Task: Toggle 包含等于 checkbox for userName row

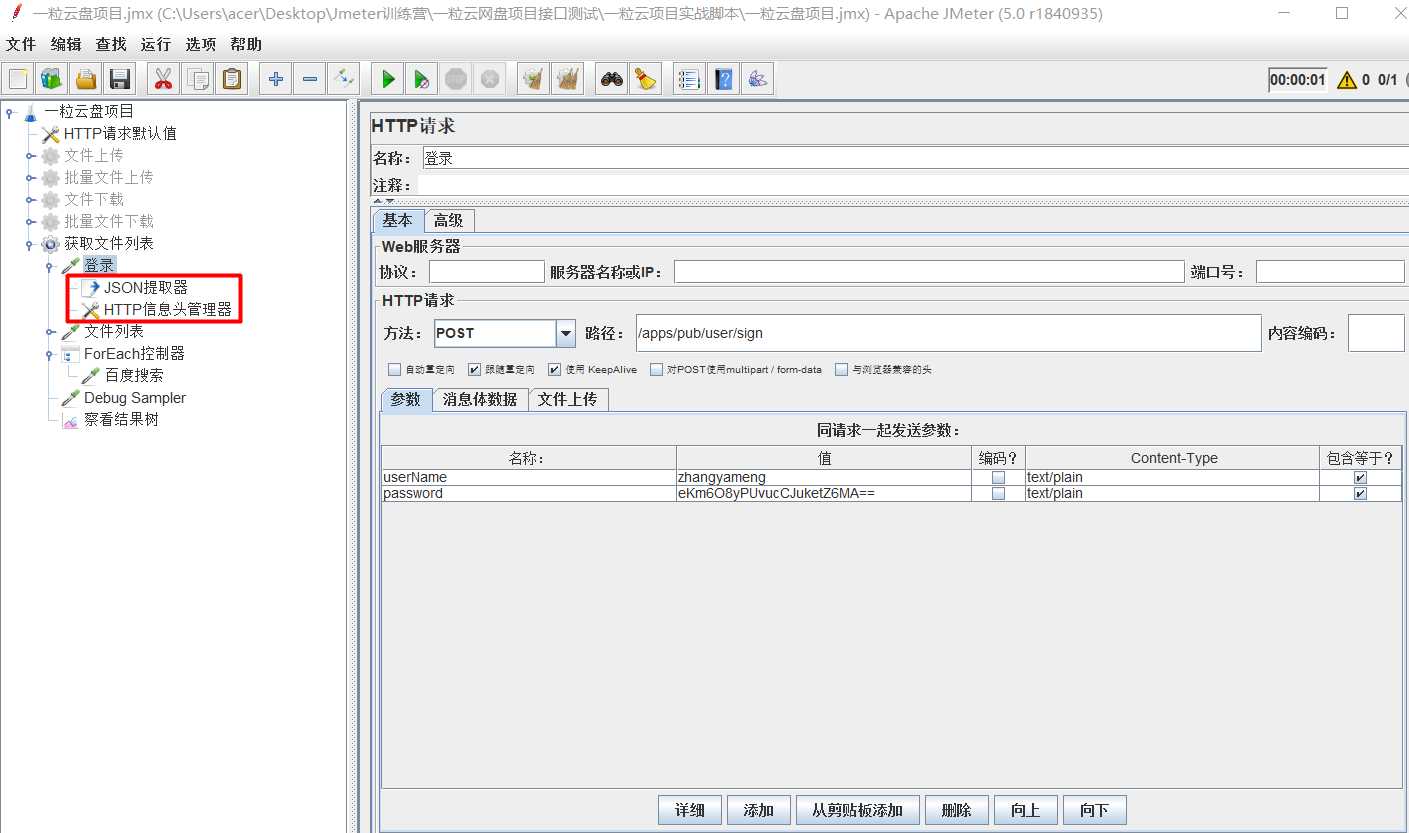Action: click(1360, 478)
